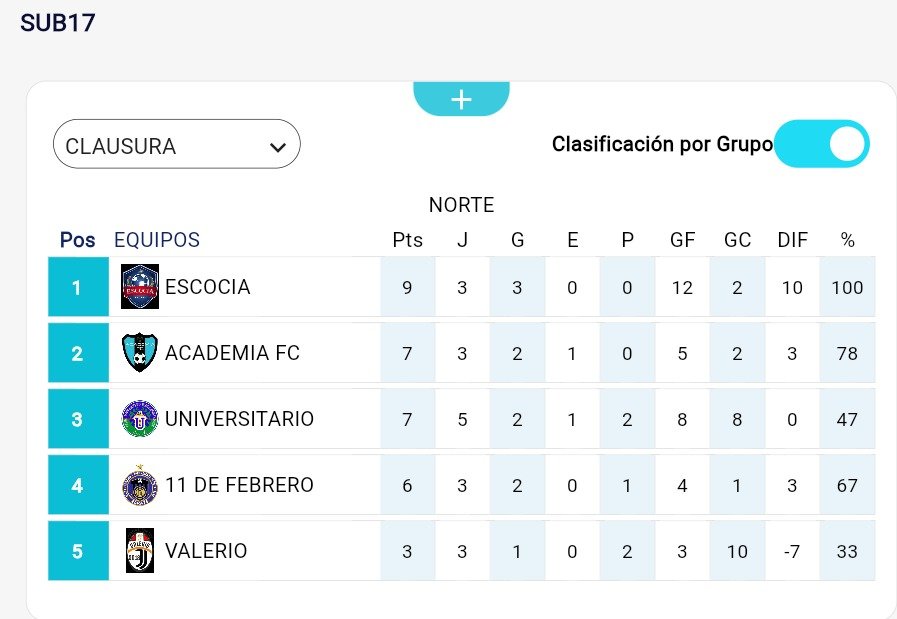Click the 11 de Febrero team crest icon
Screen dimensions: 897x619
tap(140, 485)
